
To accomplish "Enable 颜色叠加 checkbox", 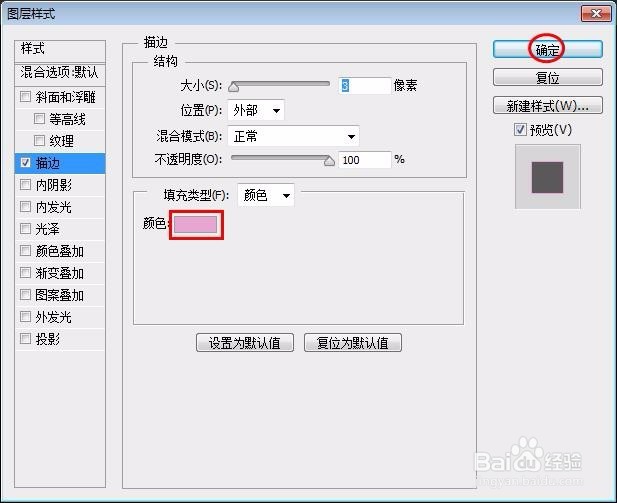I will 25,251.
